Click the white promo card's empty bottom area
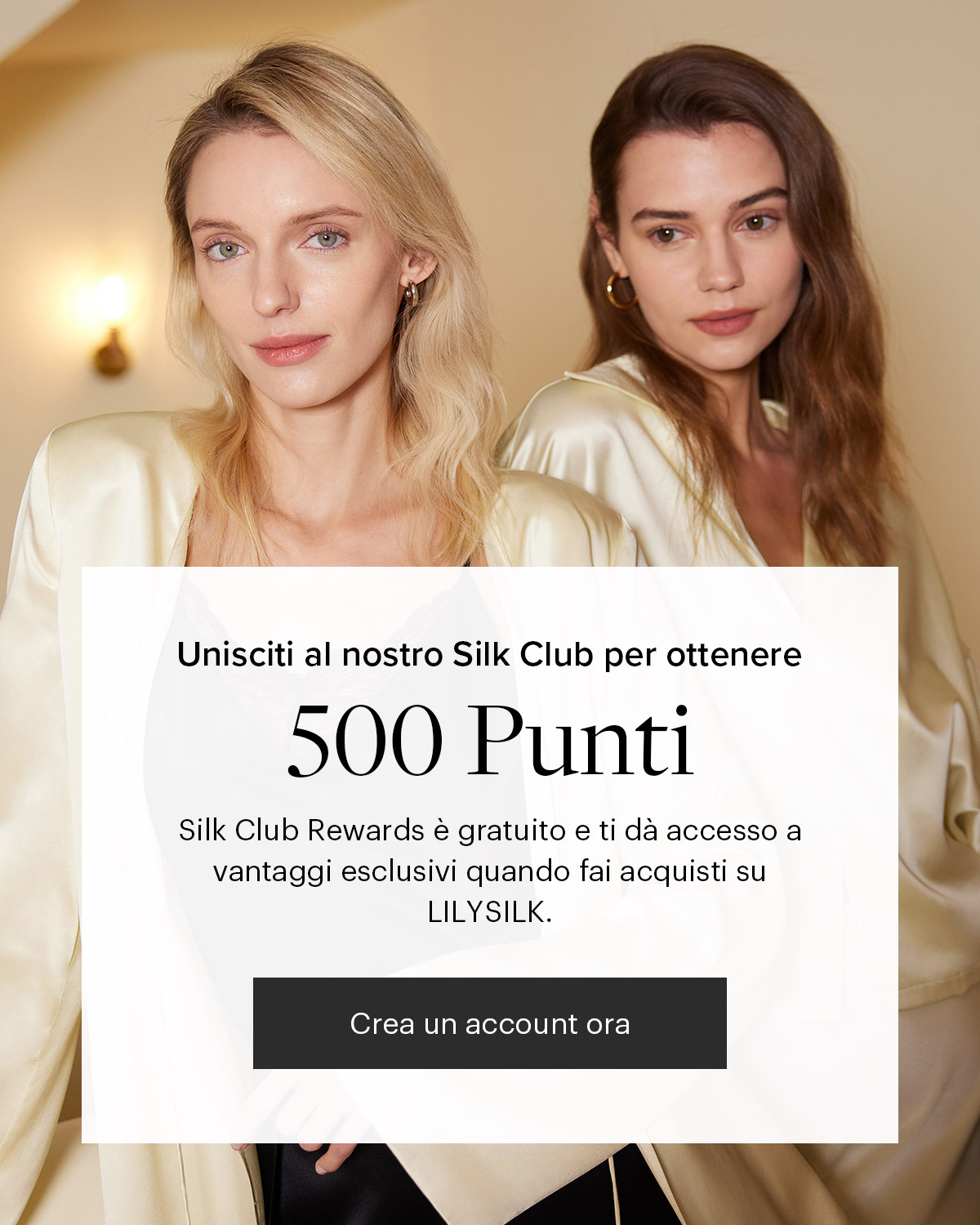This screenshot has width=980, height=1225. pos(490,1107)
